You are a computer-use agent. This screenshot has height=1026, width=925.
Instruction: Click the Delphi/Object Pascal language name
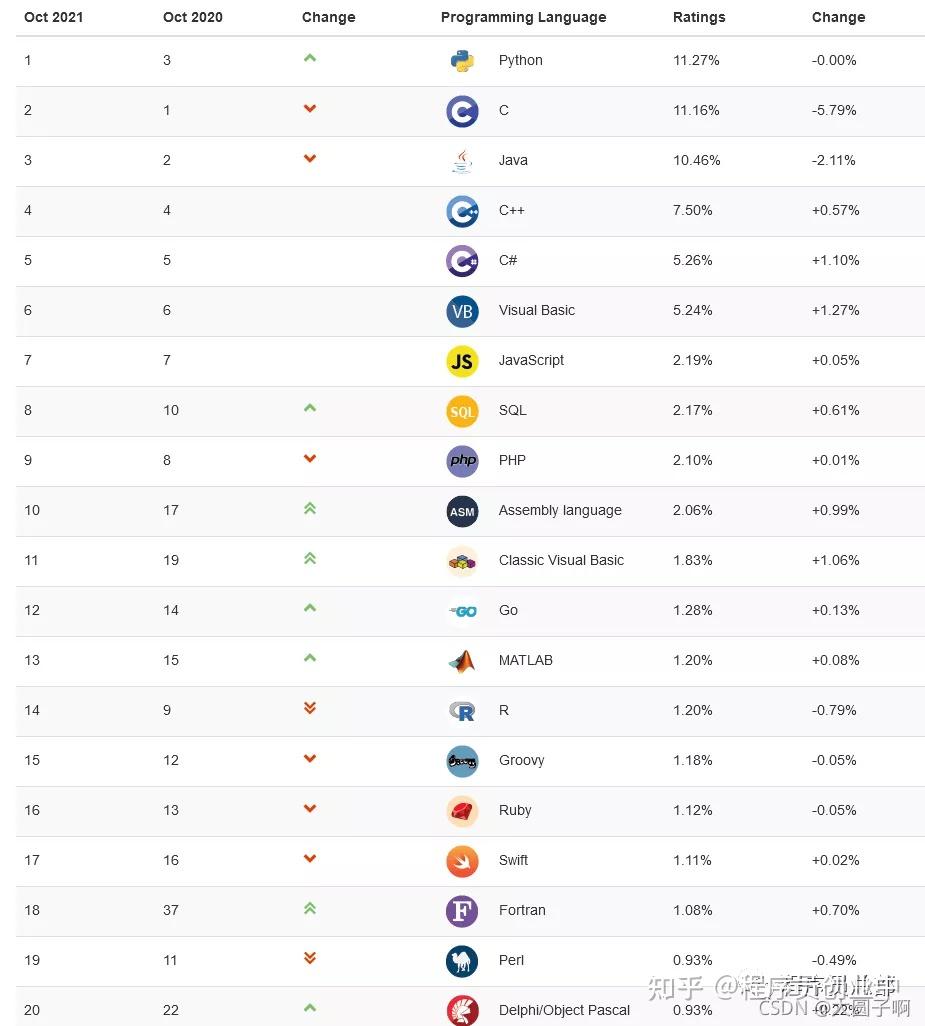click(564, 1010)
